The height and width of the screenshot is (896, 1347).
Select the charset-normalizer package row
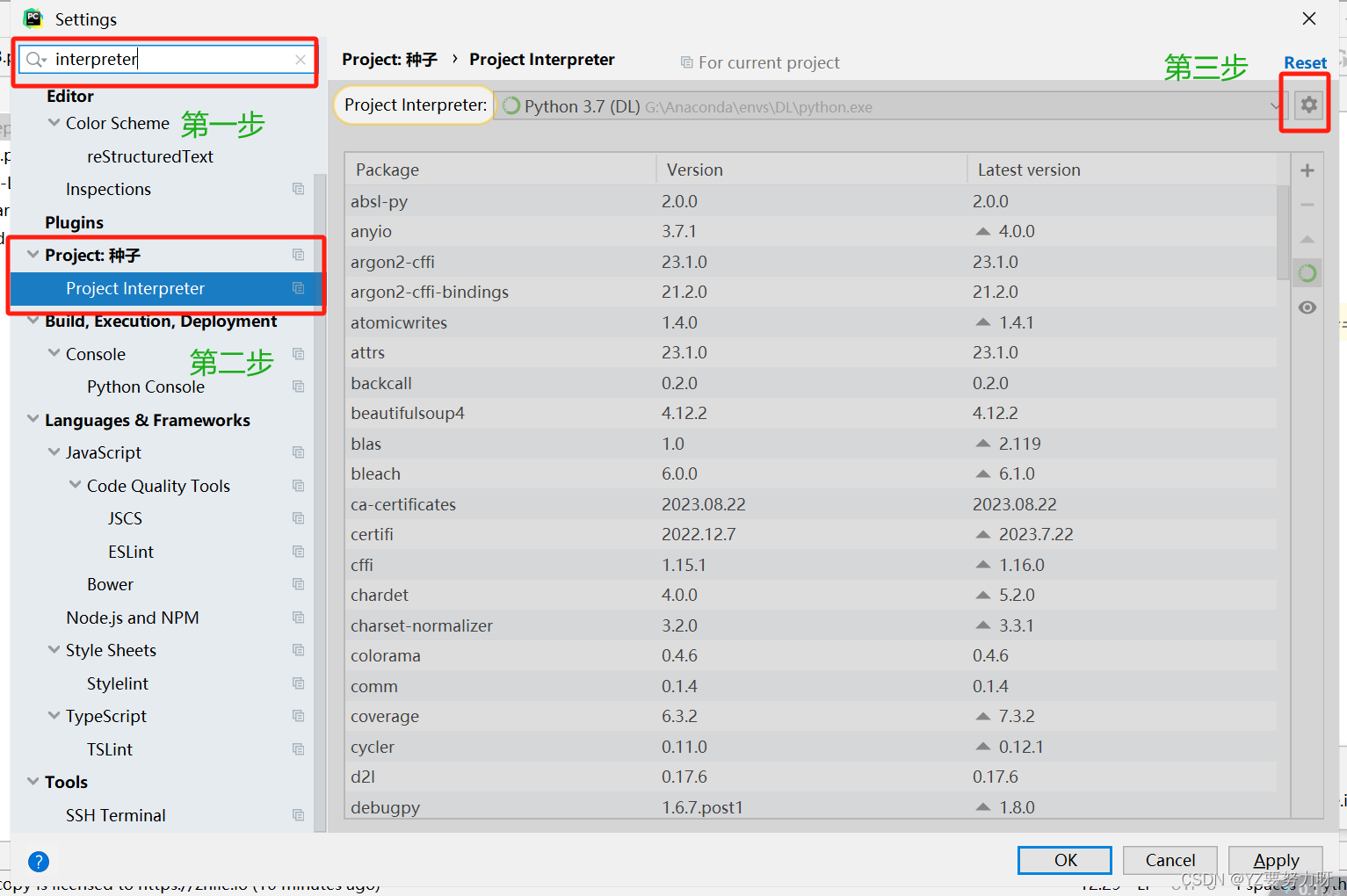(811, 625)
